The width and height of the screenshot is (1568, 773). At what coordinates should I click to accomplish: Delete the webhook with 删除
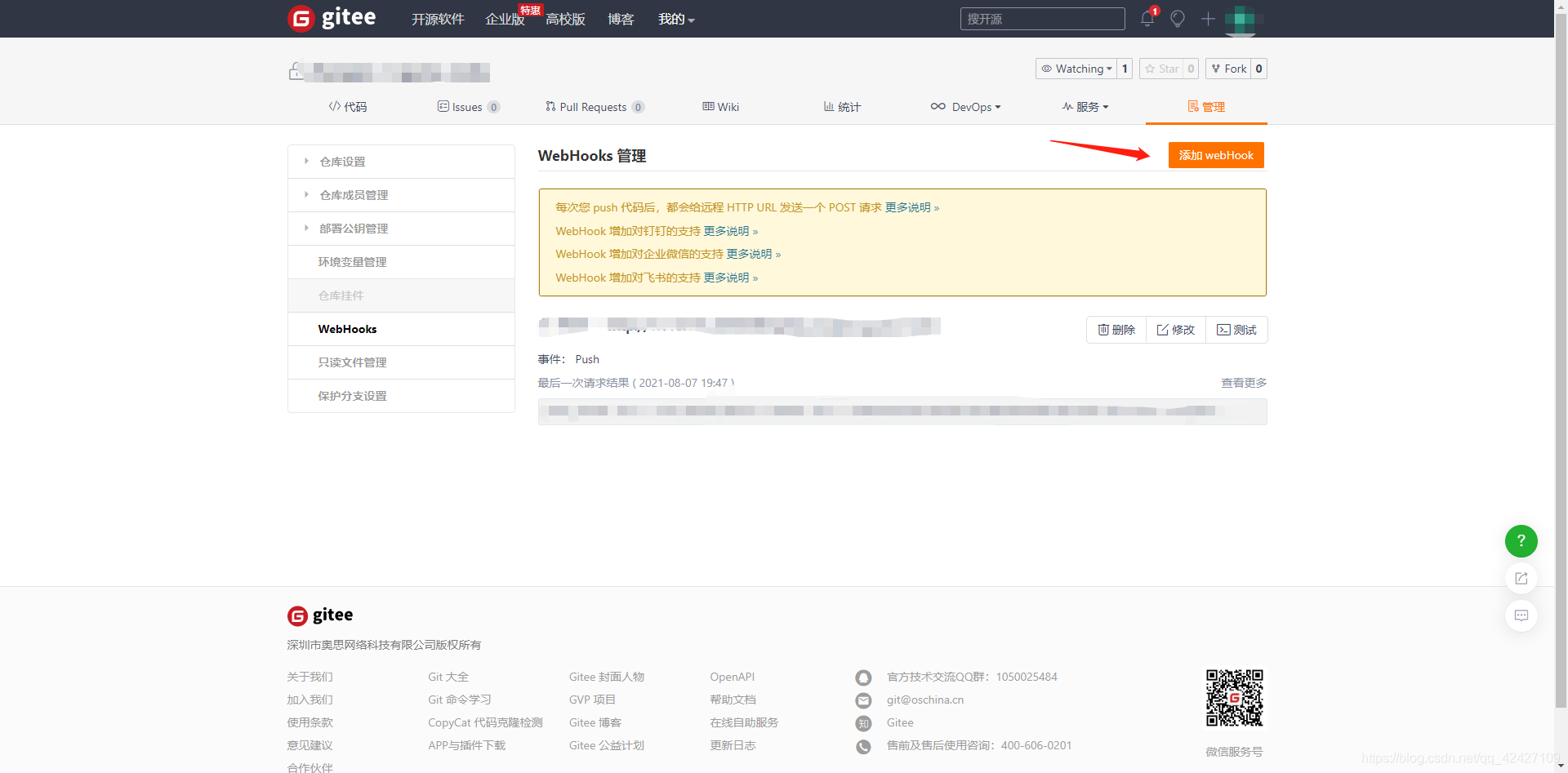tap(1116, 330)
